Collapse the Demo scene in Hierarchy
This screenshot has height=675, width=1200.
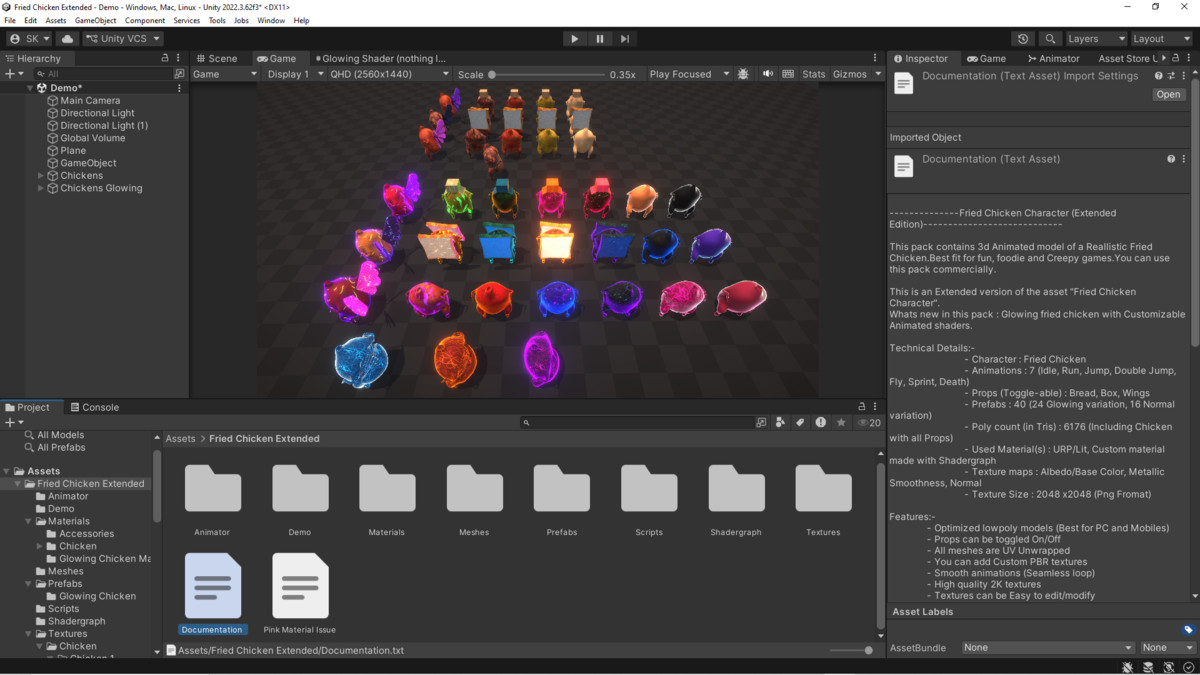click(31, 88)
